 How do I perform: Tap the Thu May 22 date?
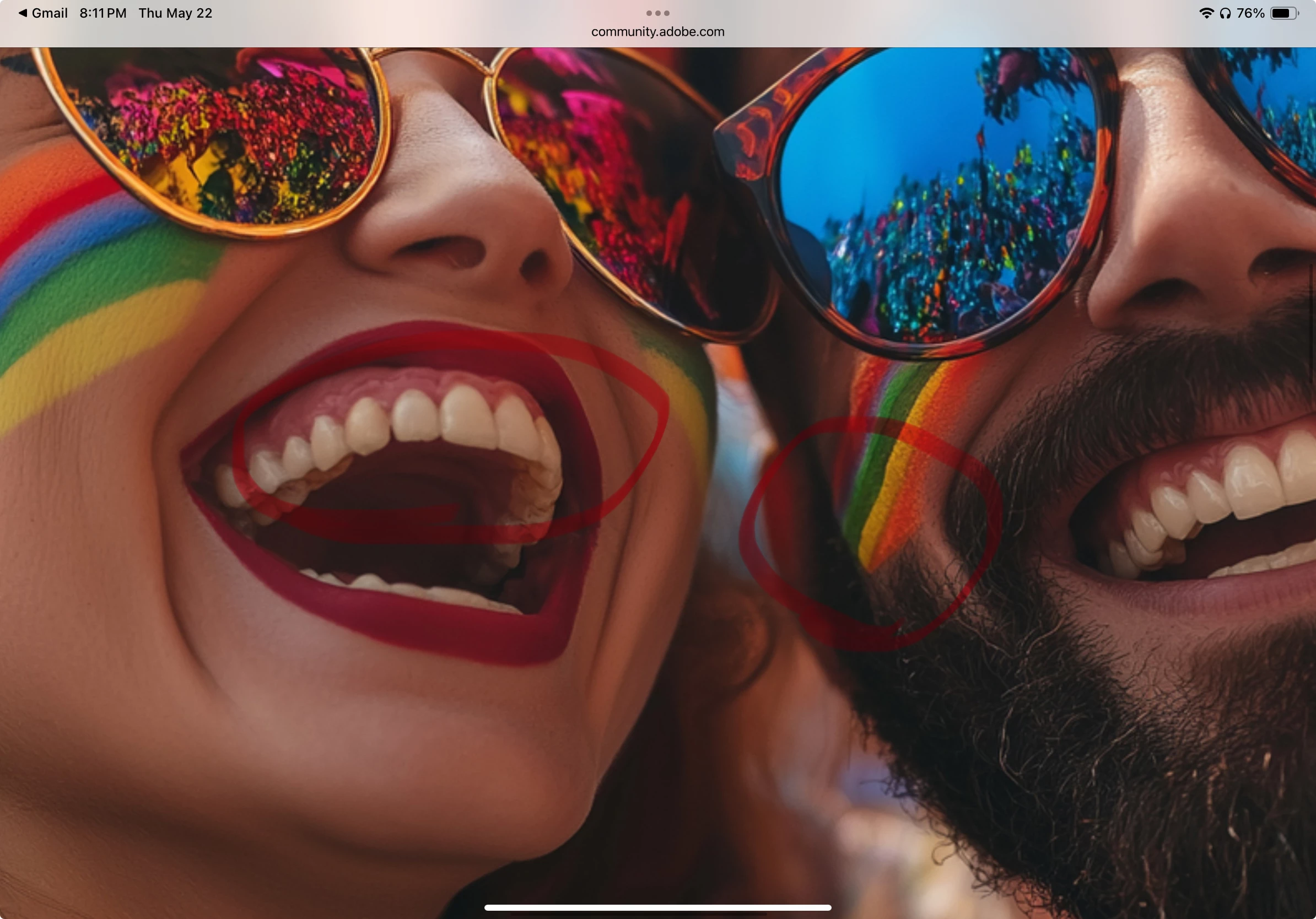175,13
